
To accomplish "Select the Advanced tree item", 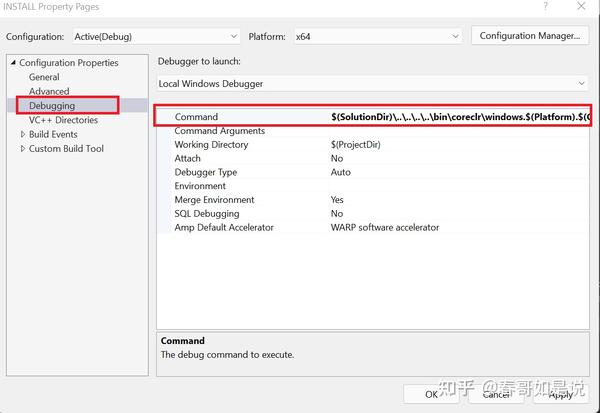I will pos(49,91).
